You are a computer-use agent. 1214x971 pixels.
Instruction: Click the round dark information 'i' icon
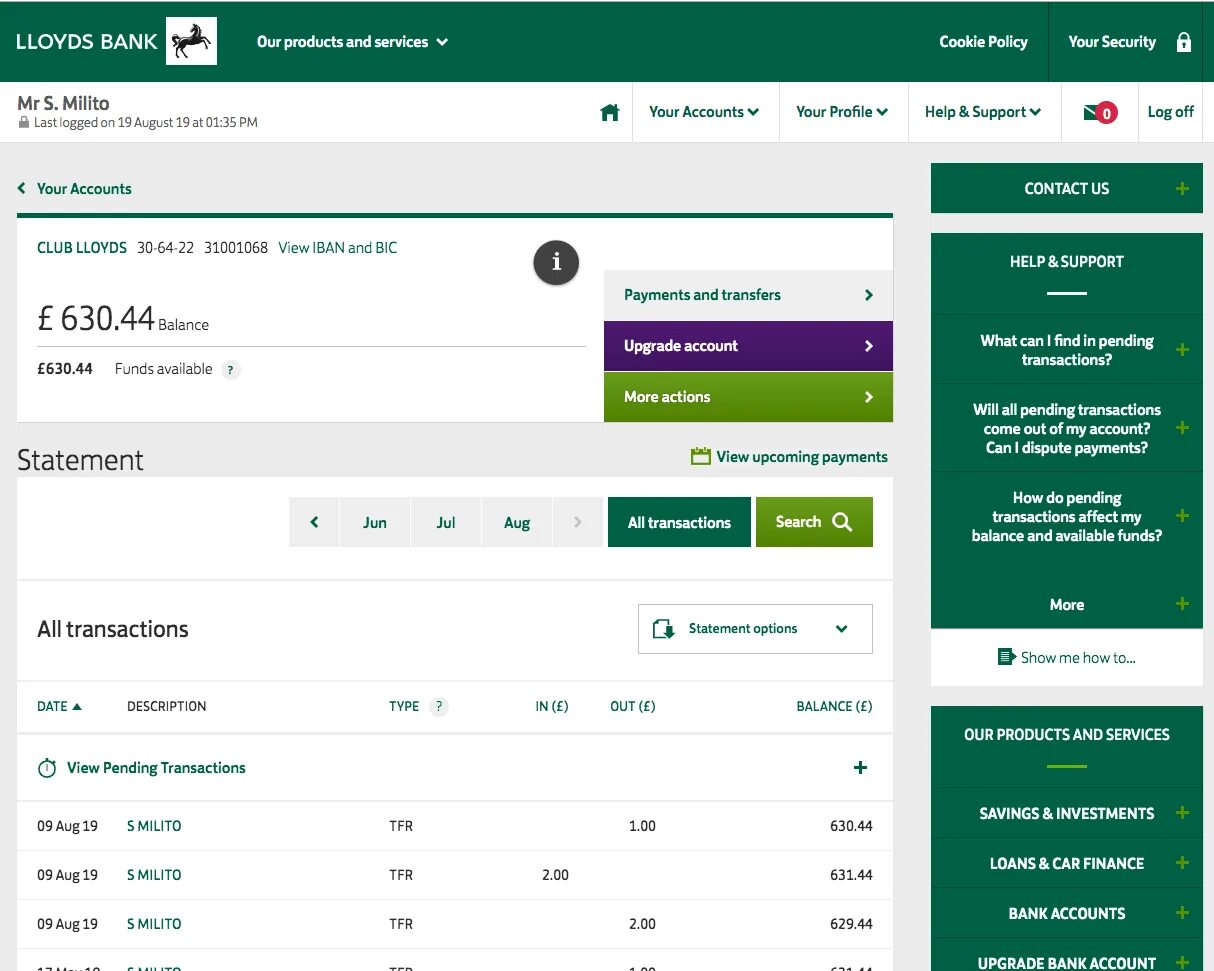556,262
